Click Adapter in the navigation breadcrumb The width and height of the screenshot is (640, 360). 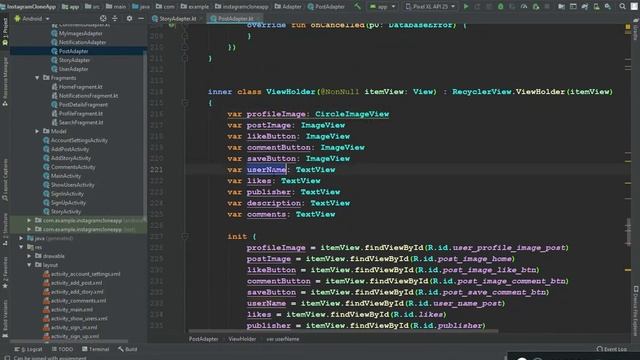[288, 7]
